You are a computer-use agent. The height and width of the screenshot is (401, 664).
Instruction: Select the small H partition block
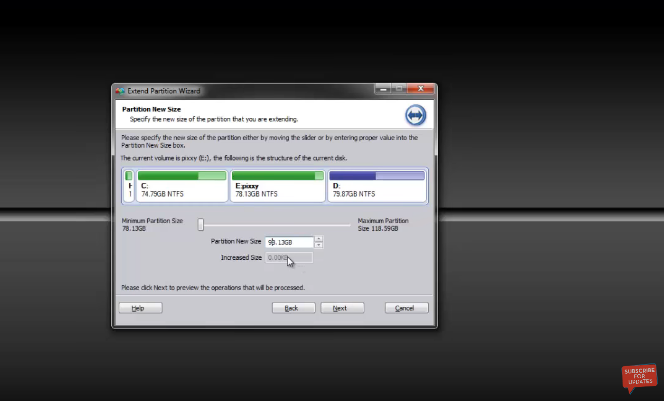click(128, 185)
